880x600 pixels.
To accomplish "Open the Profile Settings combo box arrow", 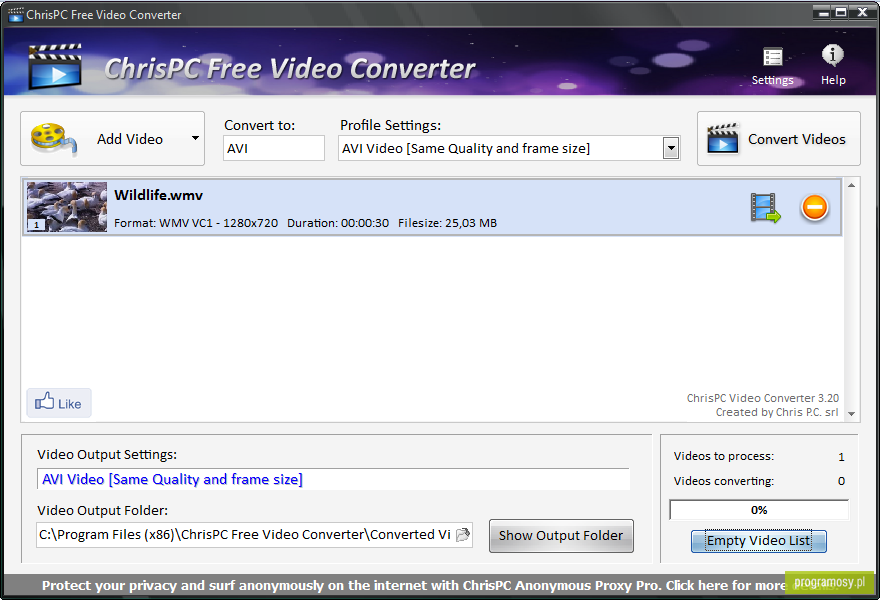I will click(670, 149).
